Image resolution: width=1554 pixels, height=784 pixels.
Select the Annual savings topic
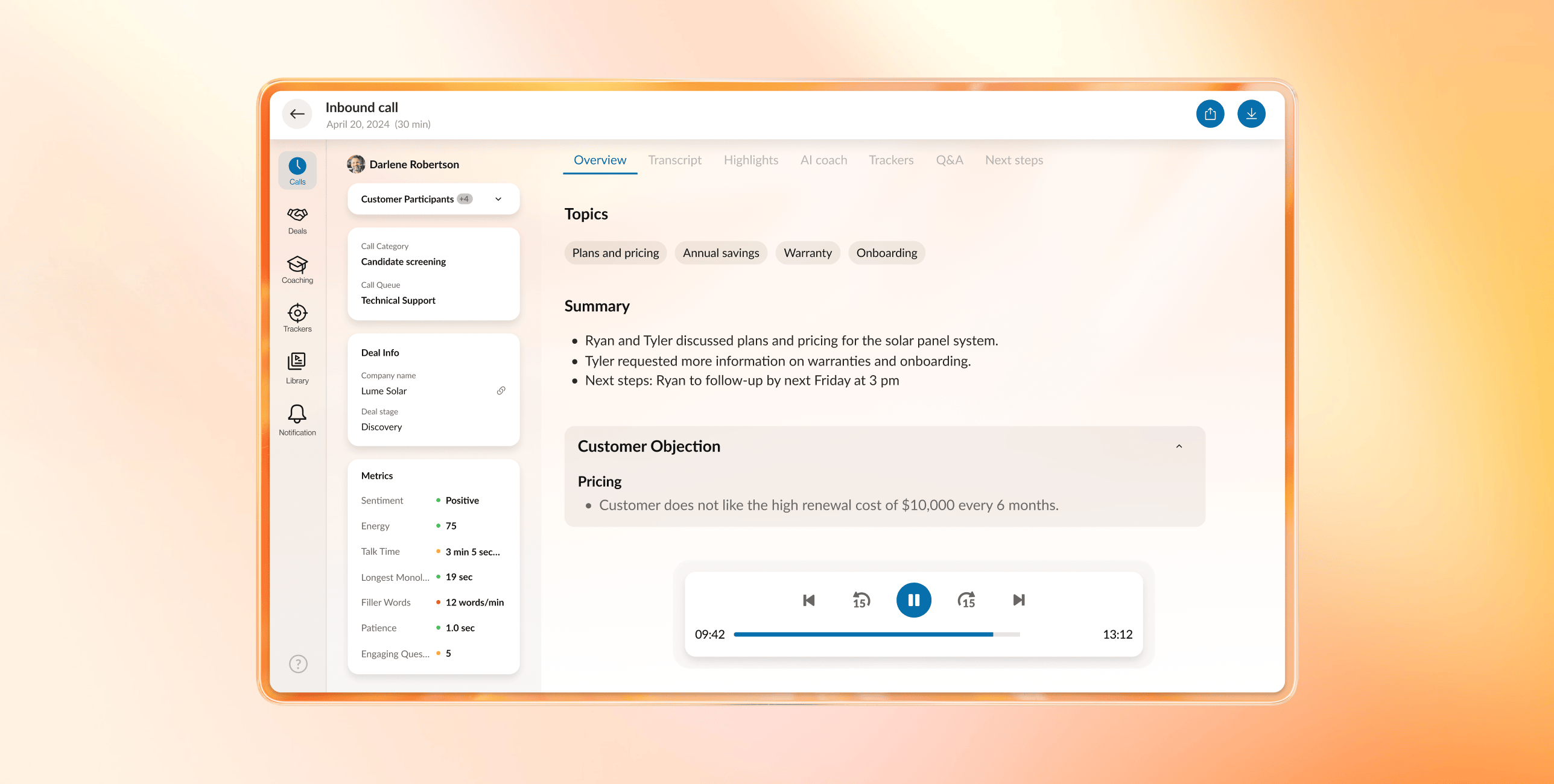pos(721,253)
